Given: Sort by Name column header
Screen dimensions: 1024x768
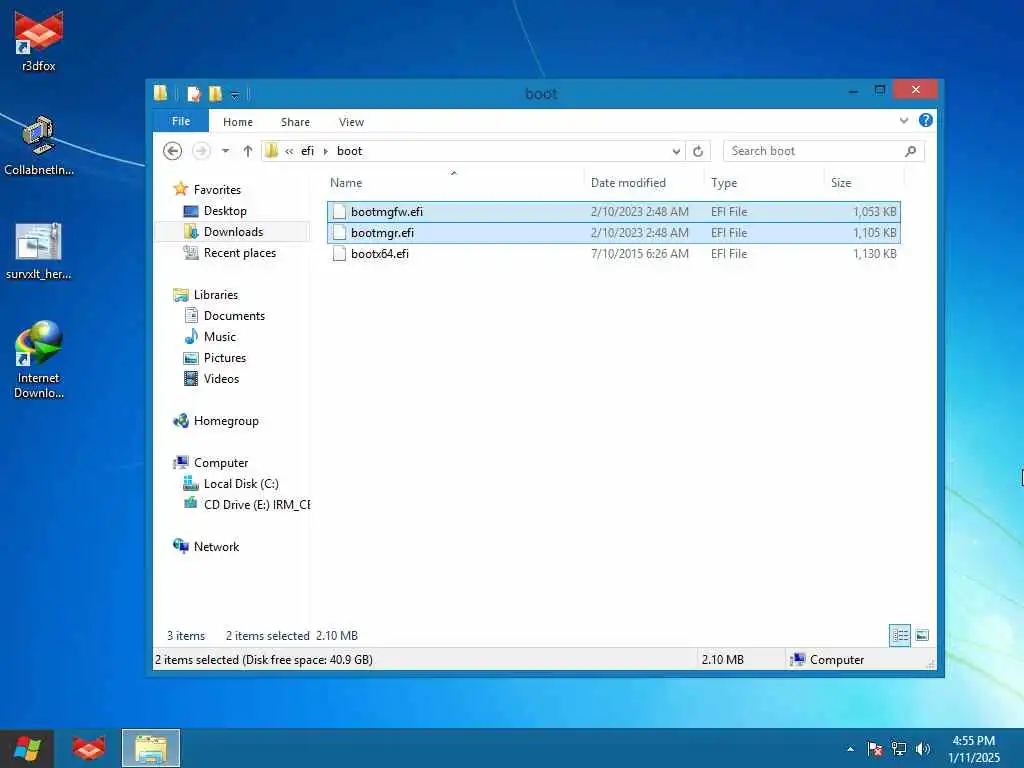Looking at the screenshot, I should tap(346, 183).
